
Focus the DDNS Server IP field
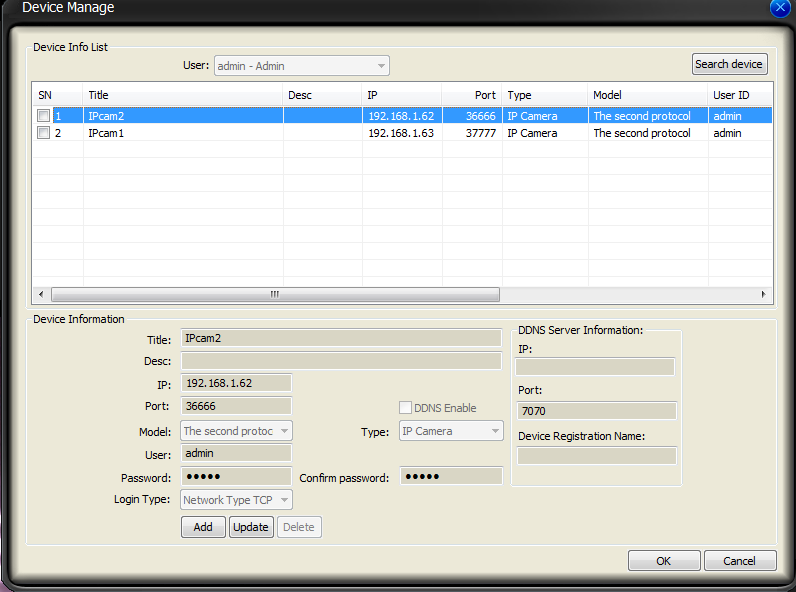pyautogui.click(x=595, y=367)
